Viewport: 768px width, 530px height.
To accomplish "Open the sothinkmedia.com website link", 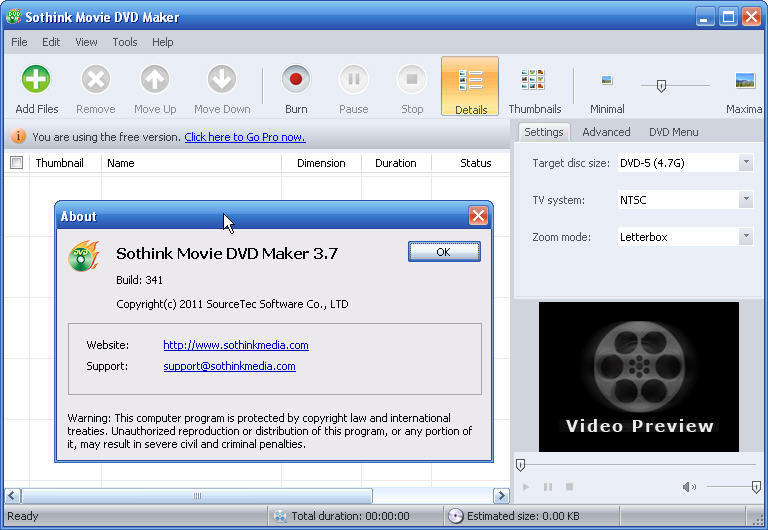I will pos(236,345).
